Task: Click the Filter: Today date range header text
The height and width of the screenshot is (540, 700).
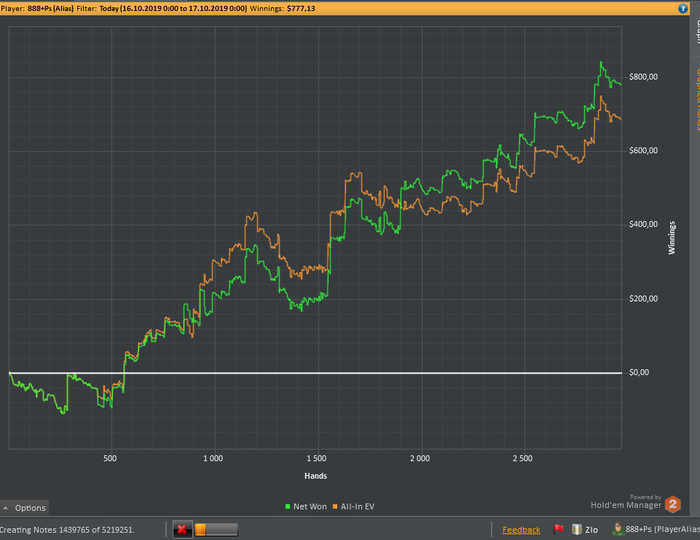Action: (162, 8)
